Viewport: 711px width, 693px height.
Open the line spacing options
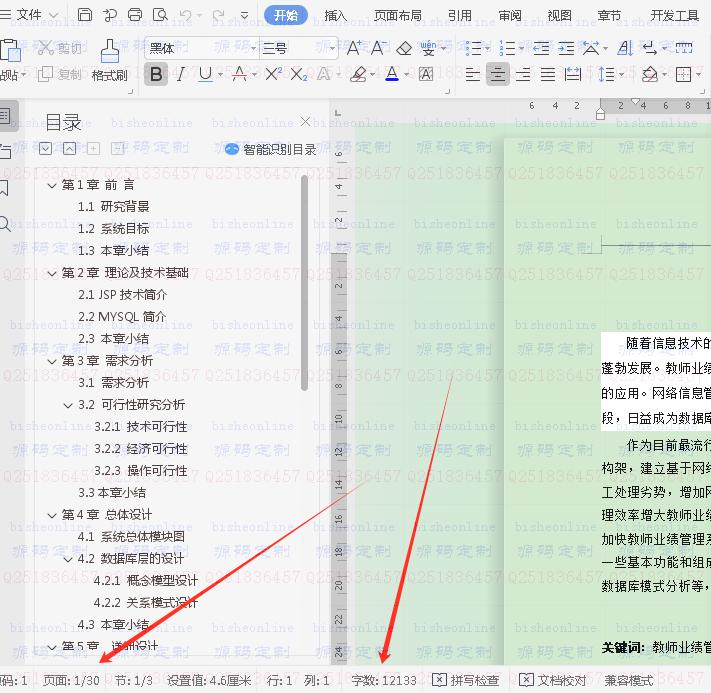(x=606, y=74)
